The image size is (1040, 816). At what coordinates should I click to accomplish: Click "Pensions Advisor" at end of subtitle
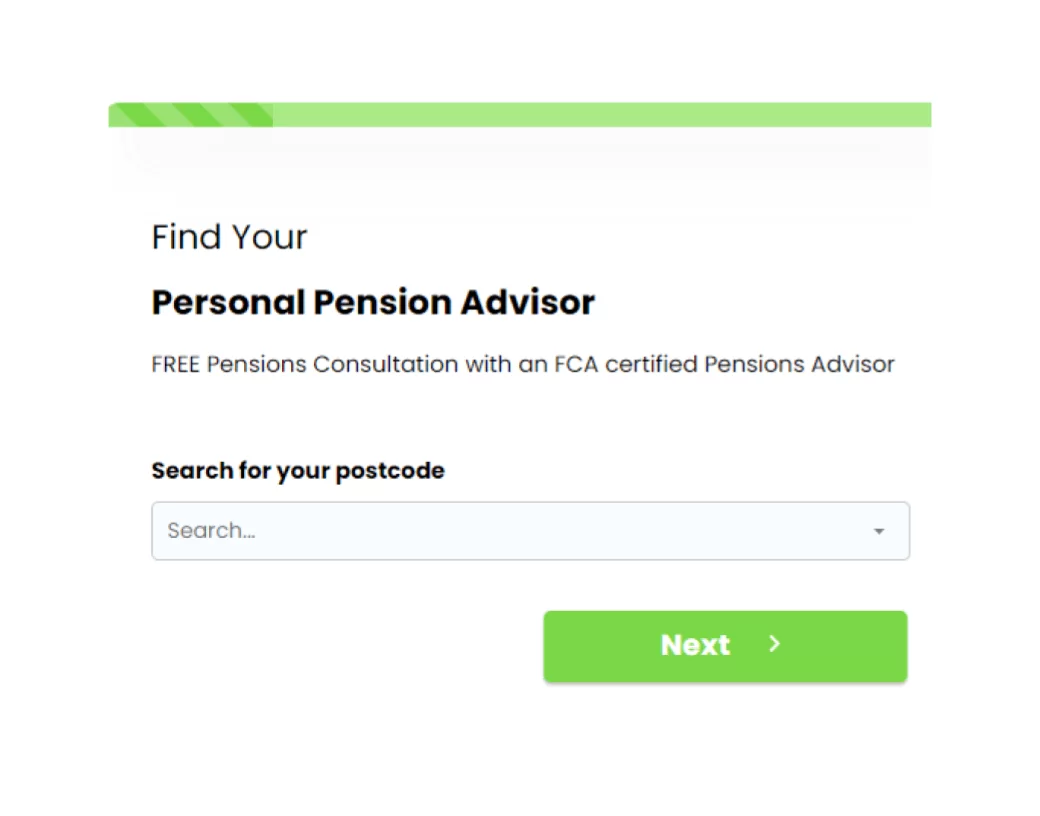coord(799,364)
